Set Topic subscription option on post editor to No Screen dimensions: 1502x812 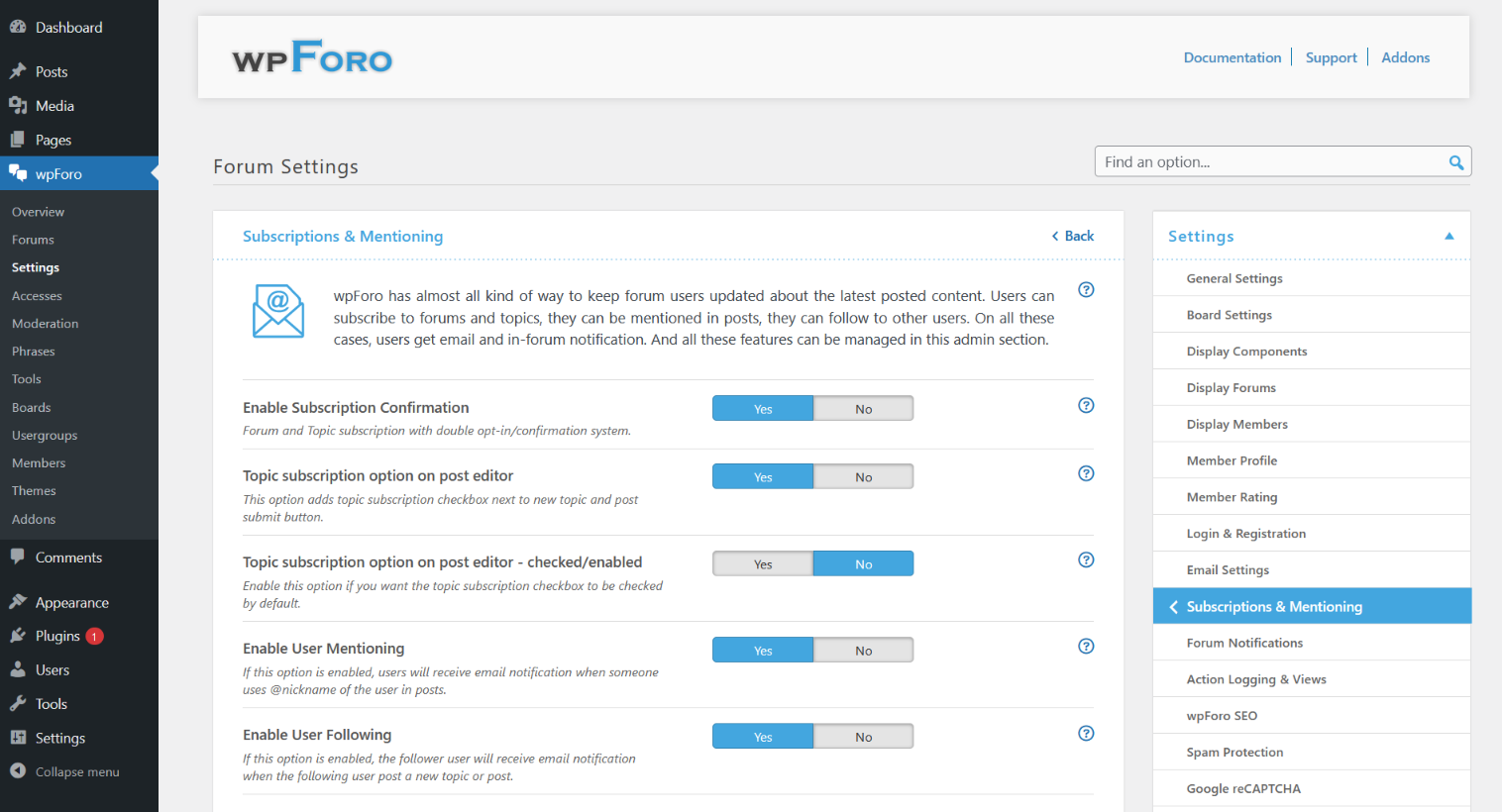pyautogui.click(x=863, y=475)
